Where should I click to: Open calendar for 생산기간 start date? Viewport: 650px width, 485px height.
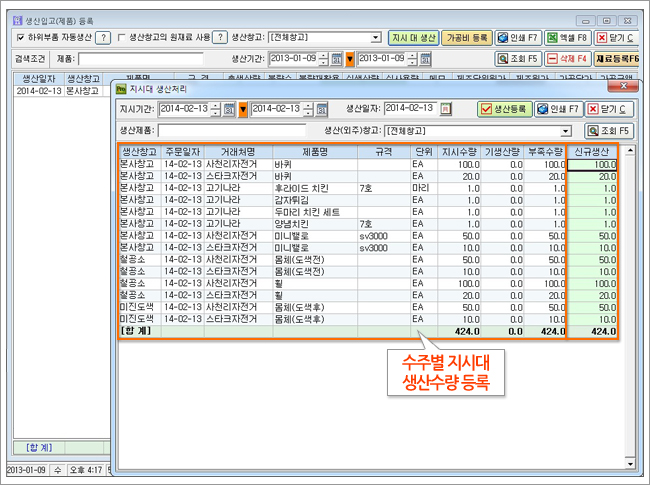pyautogui.click(x=337, y=59)
